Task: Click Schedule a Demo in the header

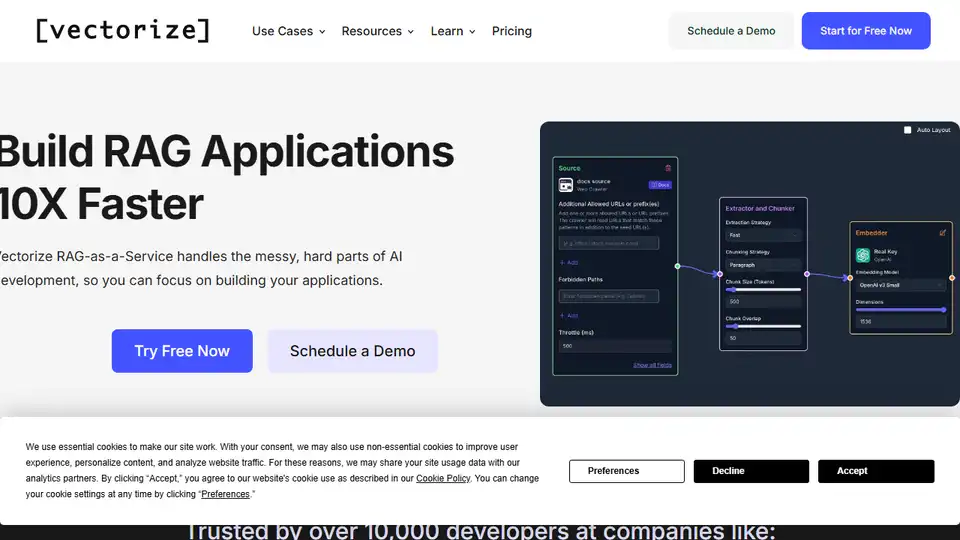Action: pos(731,31)
